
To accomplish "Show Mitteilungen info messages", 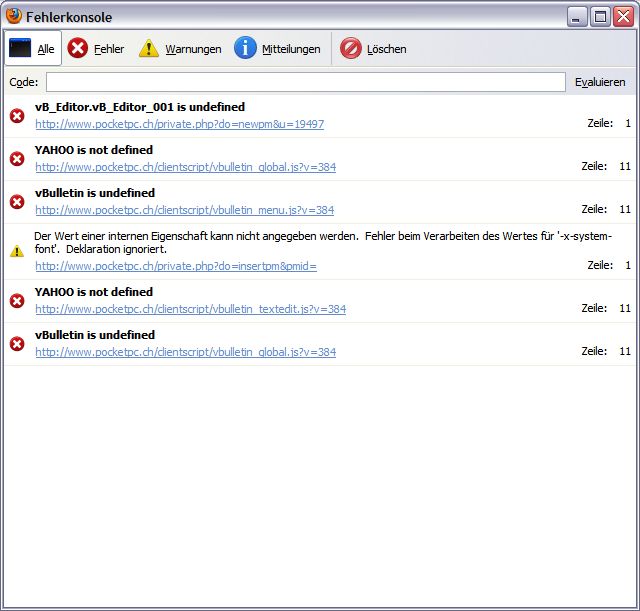I will [277, 49].
